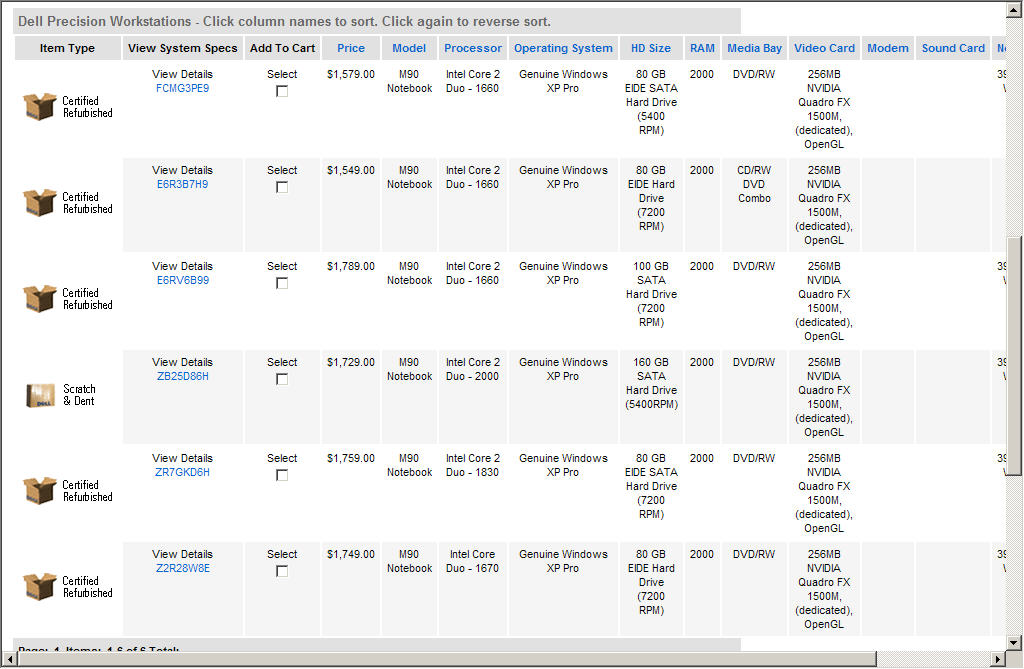Sort by the Sound Card column header
1024x669 pixels.
click(x=953, y=48)
